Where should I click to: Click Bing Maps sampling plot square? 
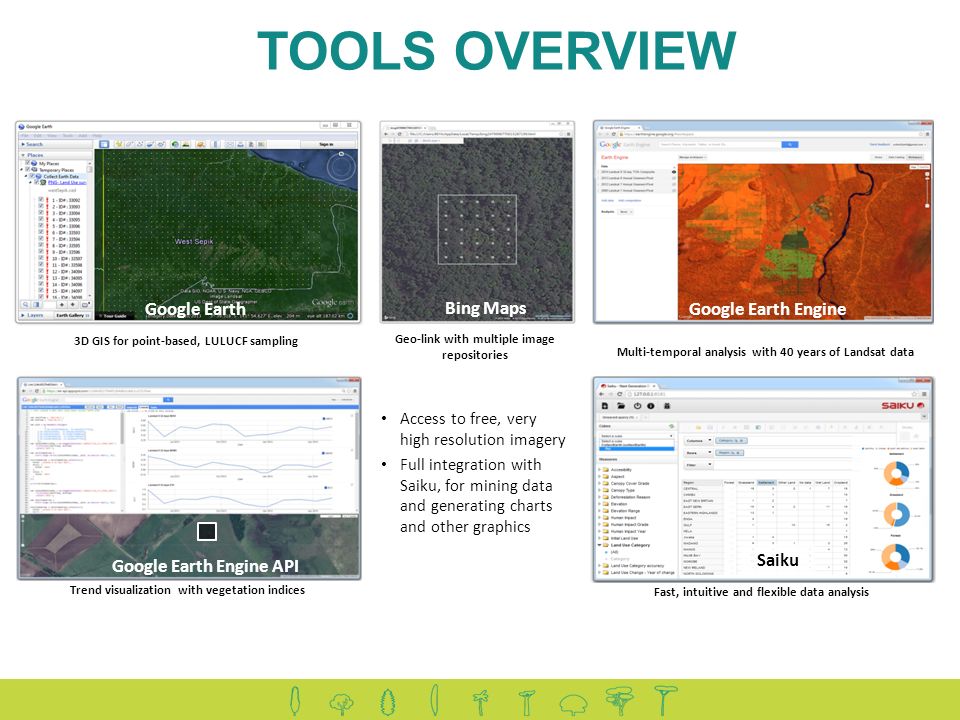click(477, 230)
